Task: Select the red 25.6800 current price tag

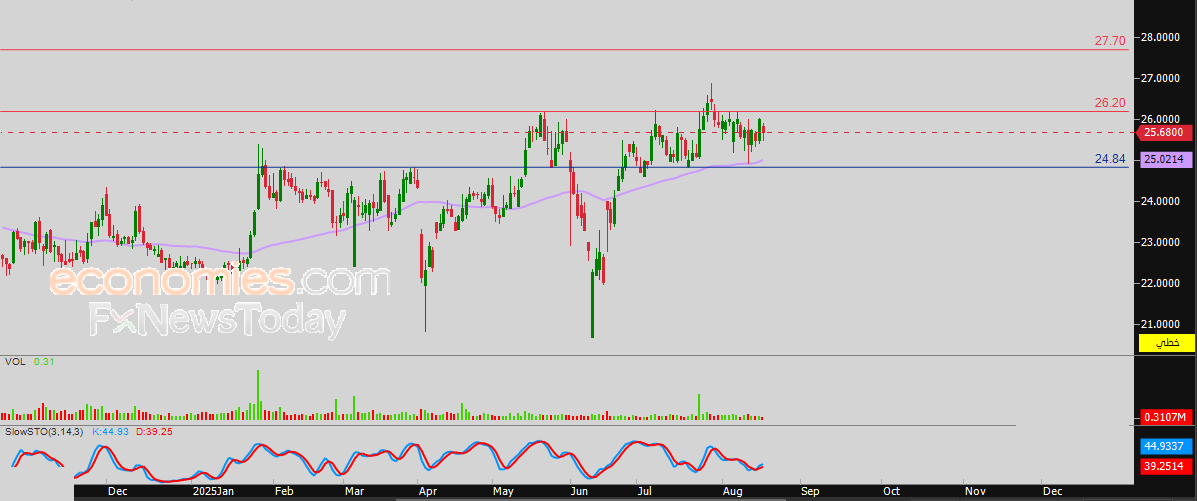Action: tap(1163, 133)
